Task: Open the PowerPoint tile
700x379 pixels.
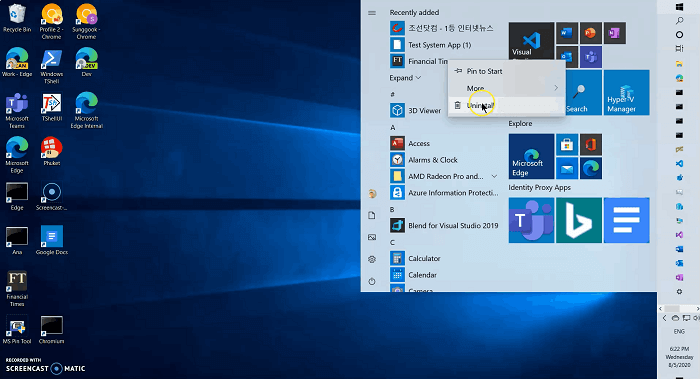Action: [591, 33]
